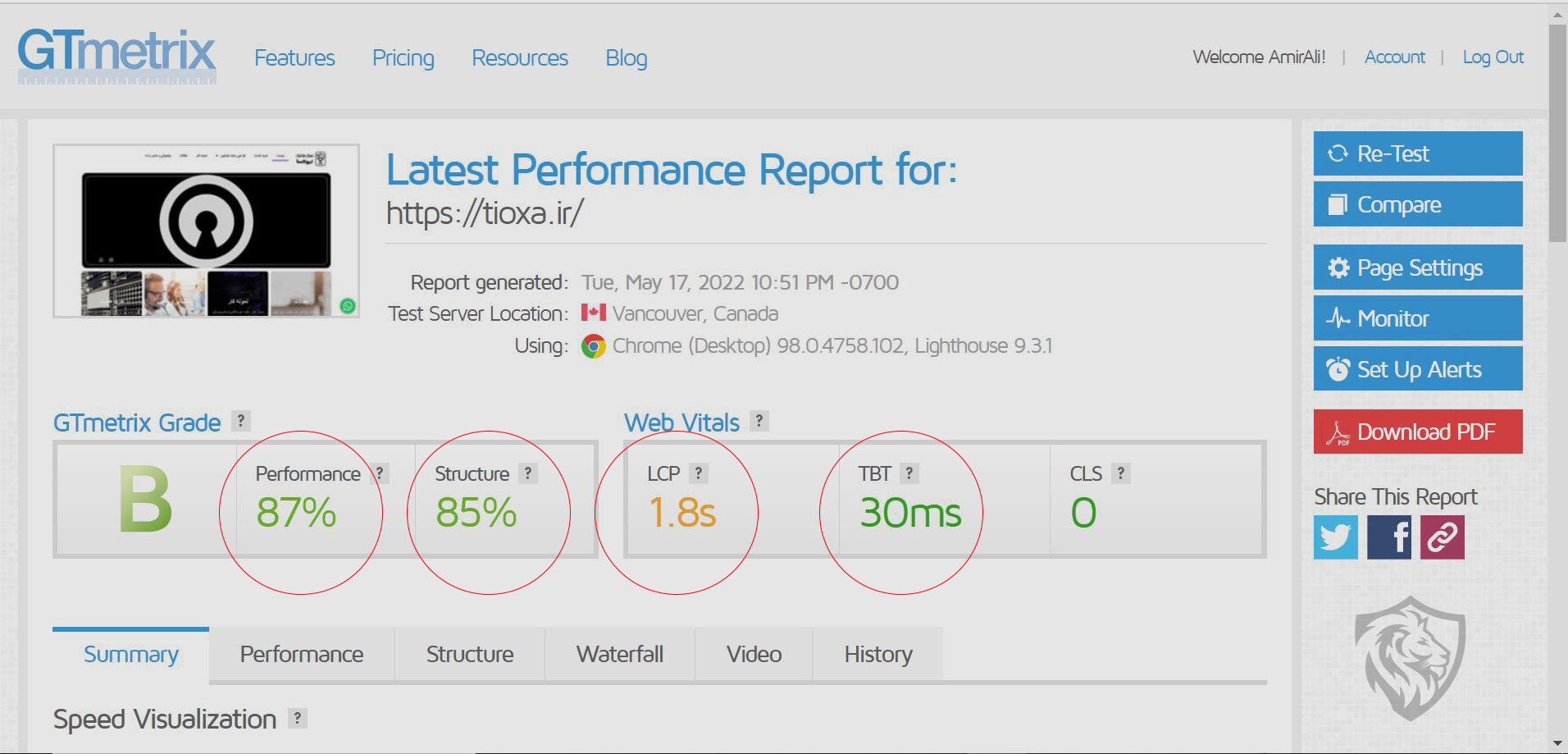Click Set Up Alerts button
This screenshot has width=1568, height=754.
(x=1418, y=369)
